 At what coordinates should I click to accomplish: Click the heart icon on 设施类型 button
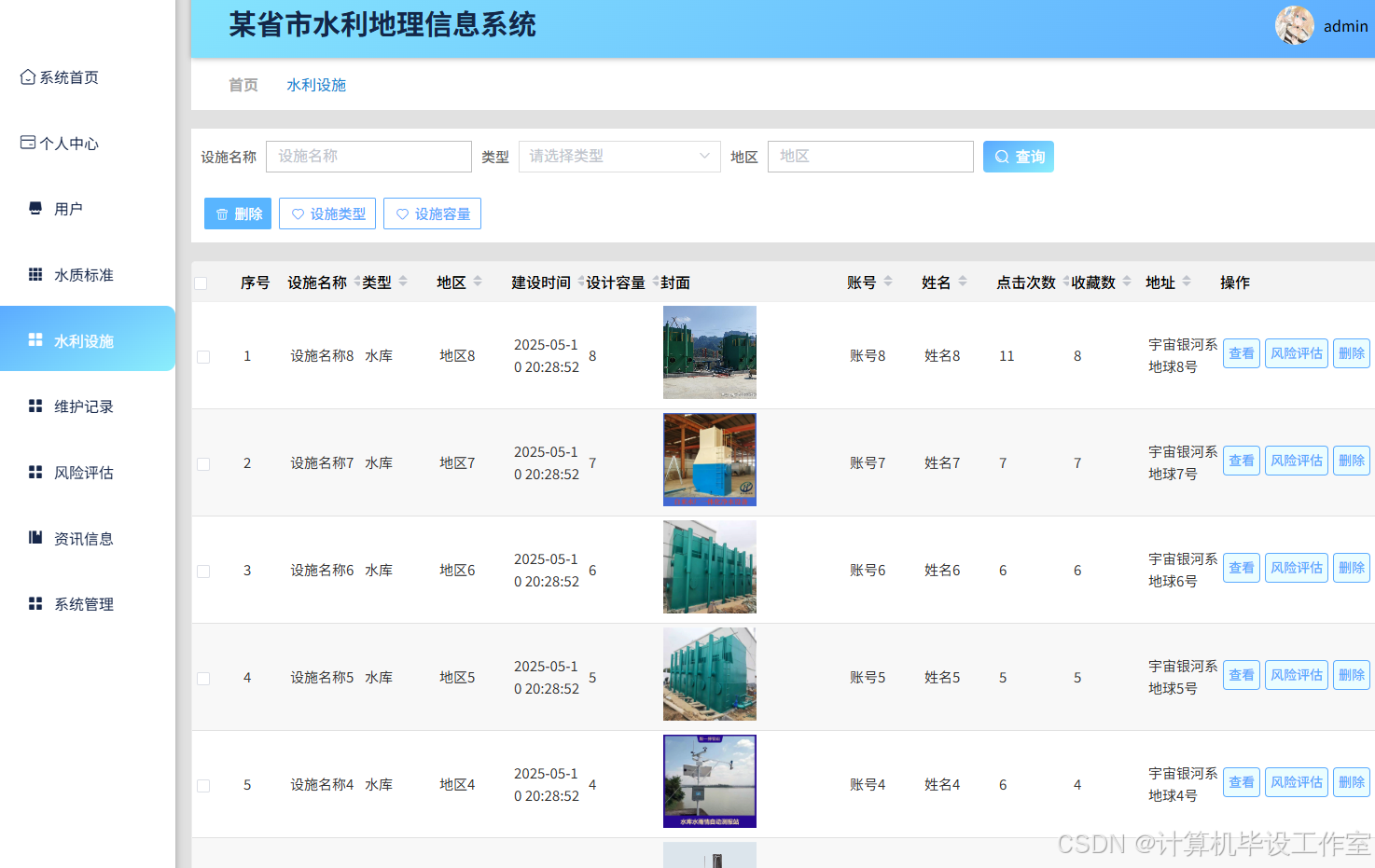point(299,214)
